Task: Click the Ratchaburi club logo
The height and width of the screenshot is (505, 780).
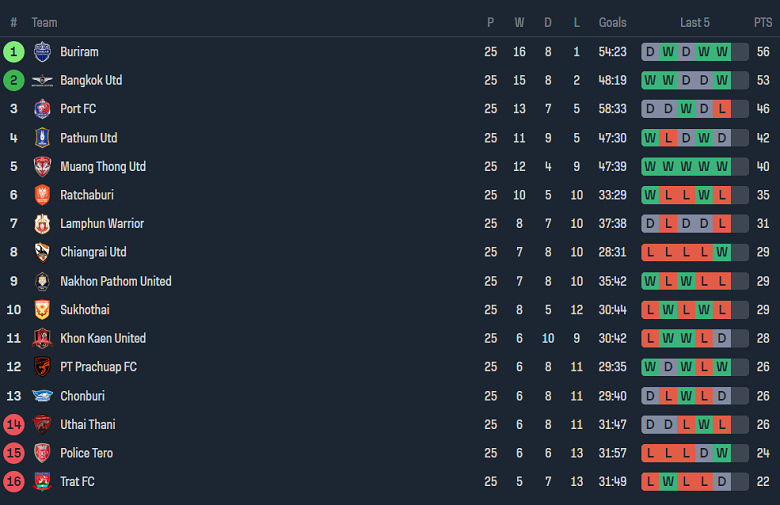Action: coord(42,195)
